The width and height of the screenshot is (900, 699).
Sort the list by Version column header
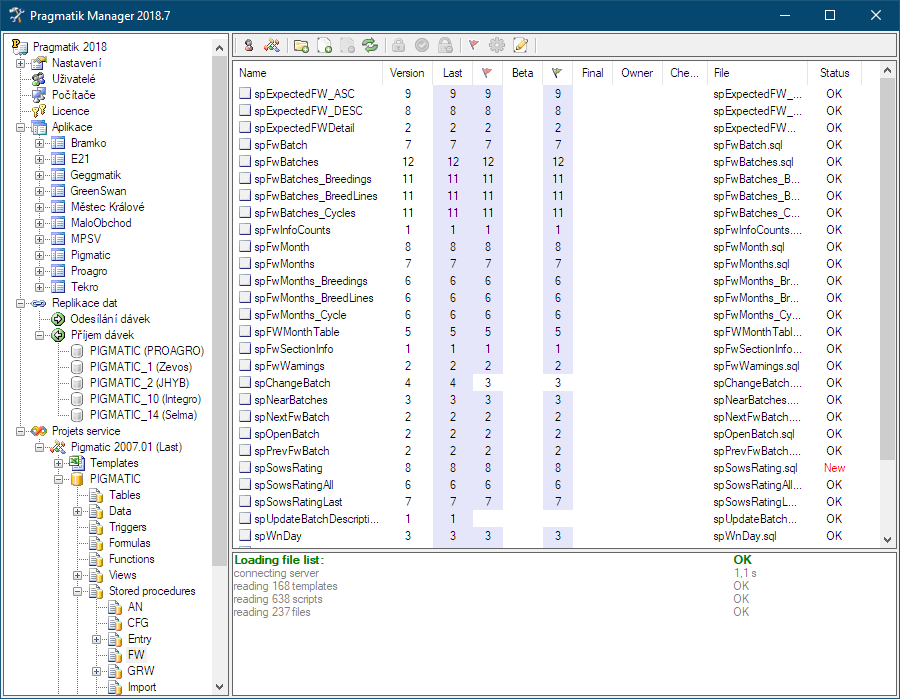[x=407, y=73]
